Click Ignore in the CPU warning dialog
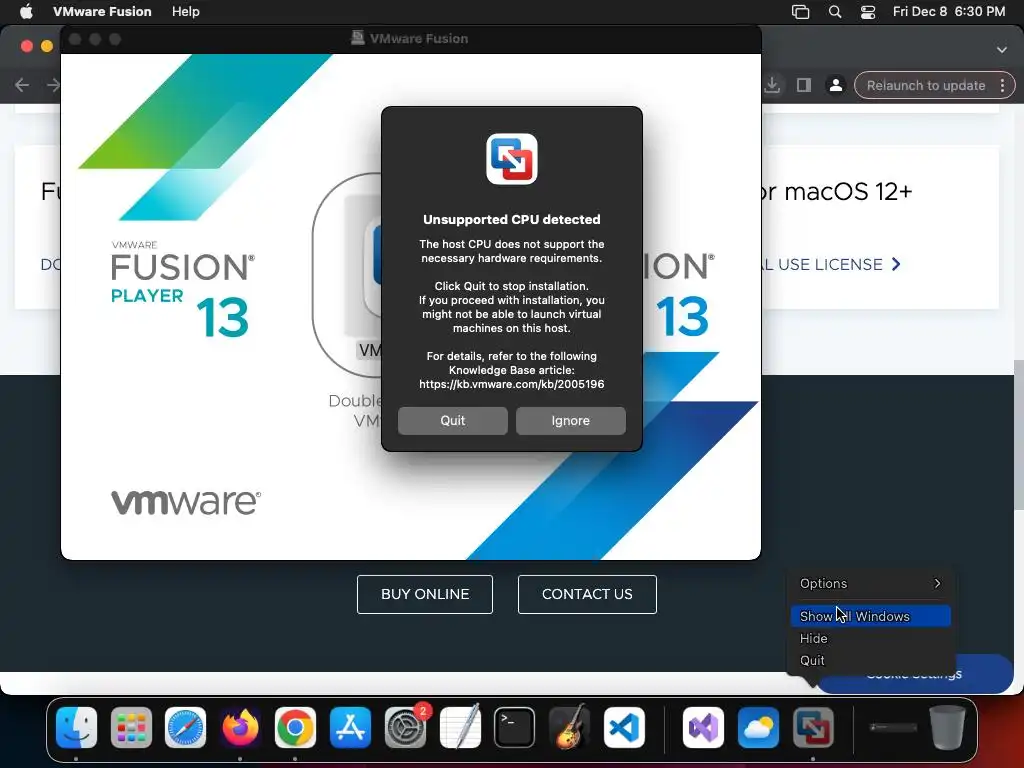Image resolution: width=1024 pixels, height=768 pixels. 571,421
